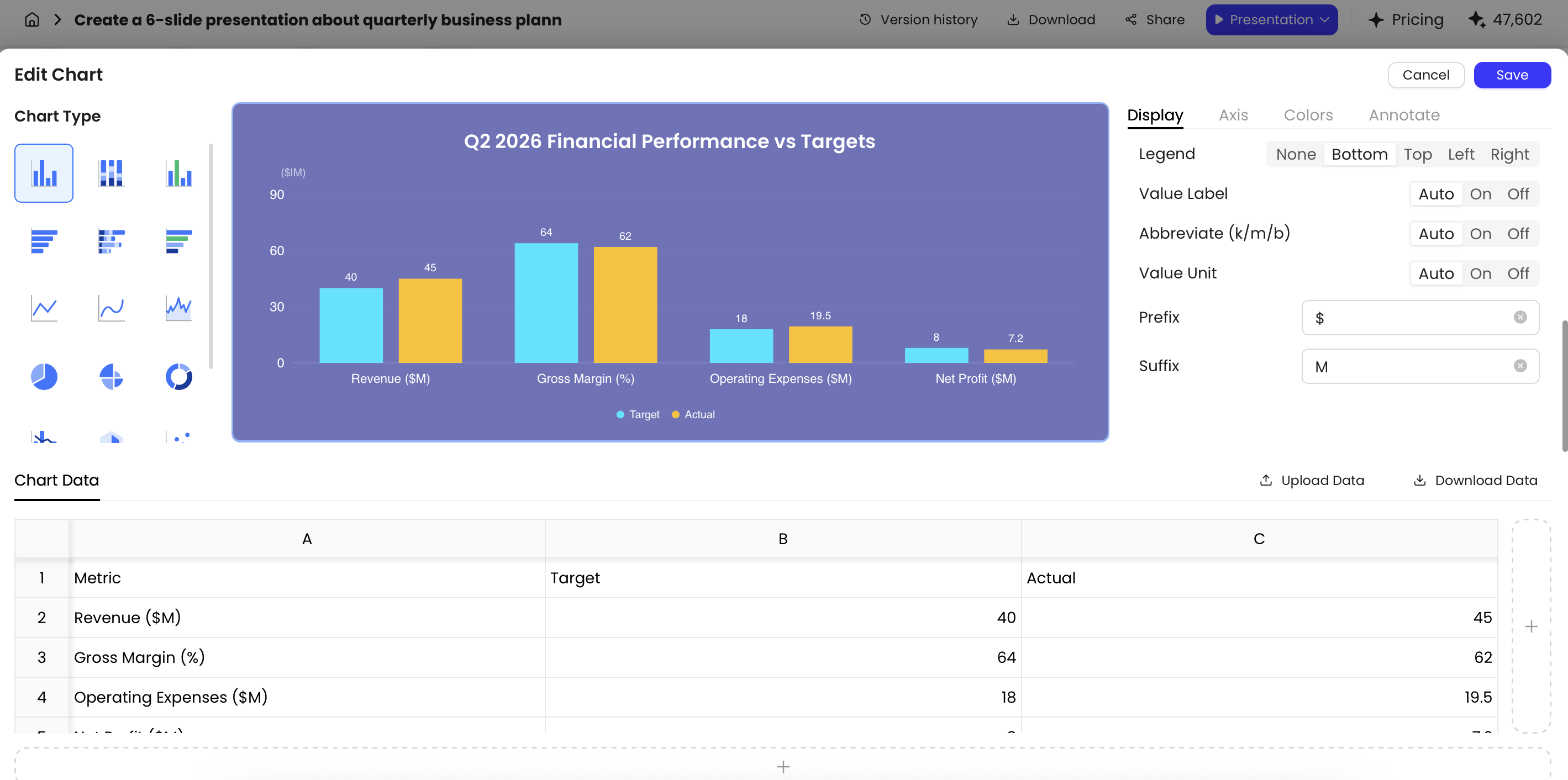Select the exploded pie chart type
The width and height of the screenshot is (1568, 780).
tap(111, 377)
